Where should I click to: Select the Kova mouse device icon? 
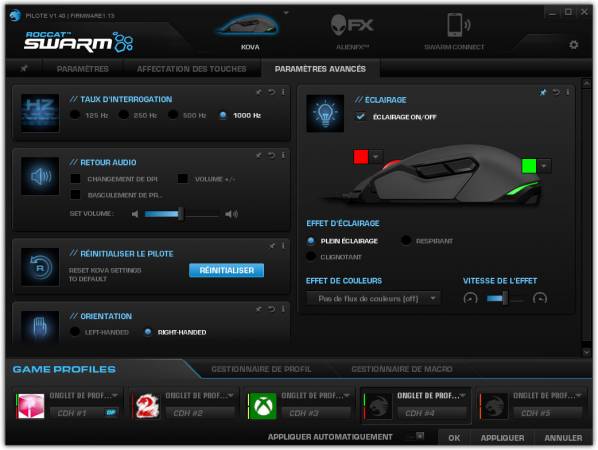pos(247,25)
